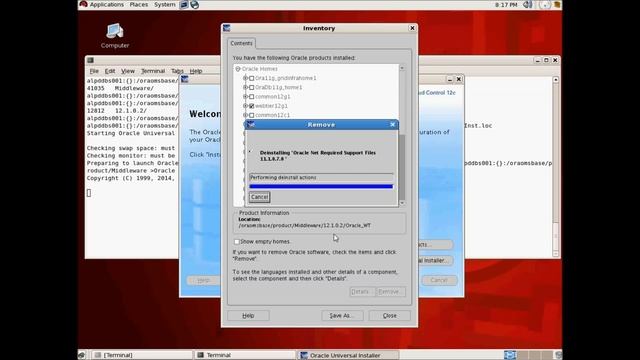Open the Terminal window Edit menu
The width and height of the screenshot is (640, 360).
click(x=110, y=71)
